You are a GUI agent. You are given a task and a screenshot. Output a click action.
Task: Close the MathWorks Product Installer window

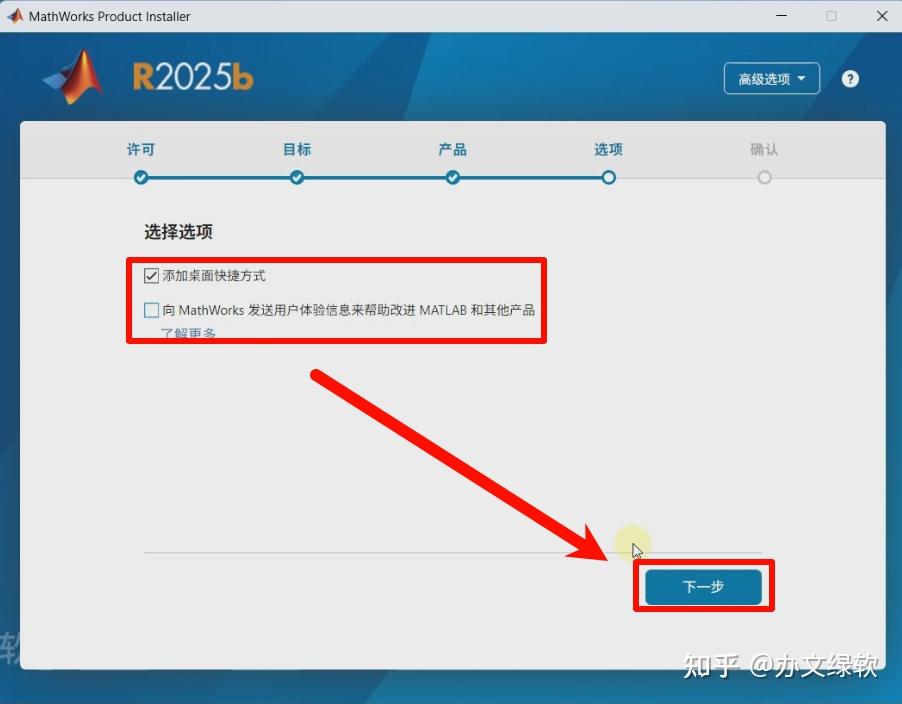click(882, 16)
